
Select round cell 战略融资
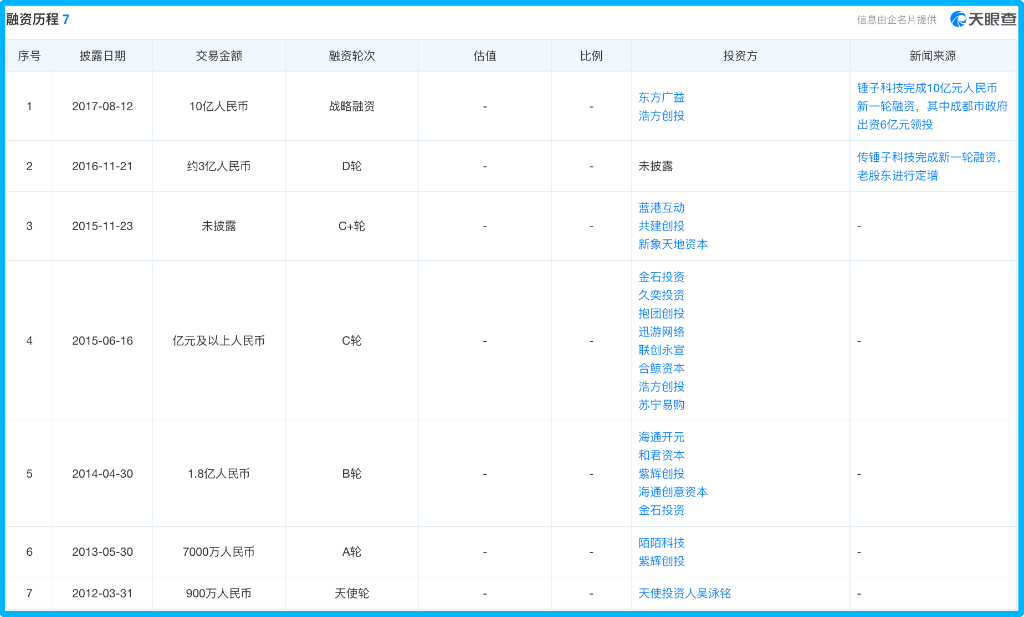(x=351, y=106)
